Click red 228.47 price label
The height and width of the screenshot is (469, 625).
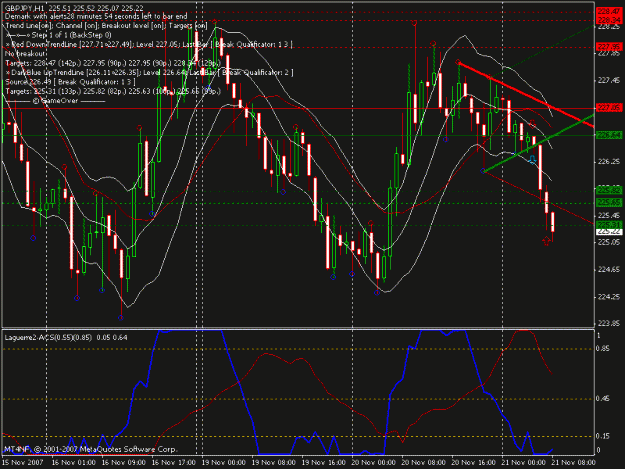[609, 12]
